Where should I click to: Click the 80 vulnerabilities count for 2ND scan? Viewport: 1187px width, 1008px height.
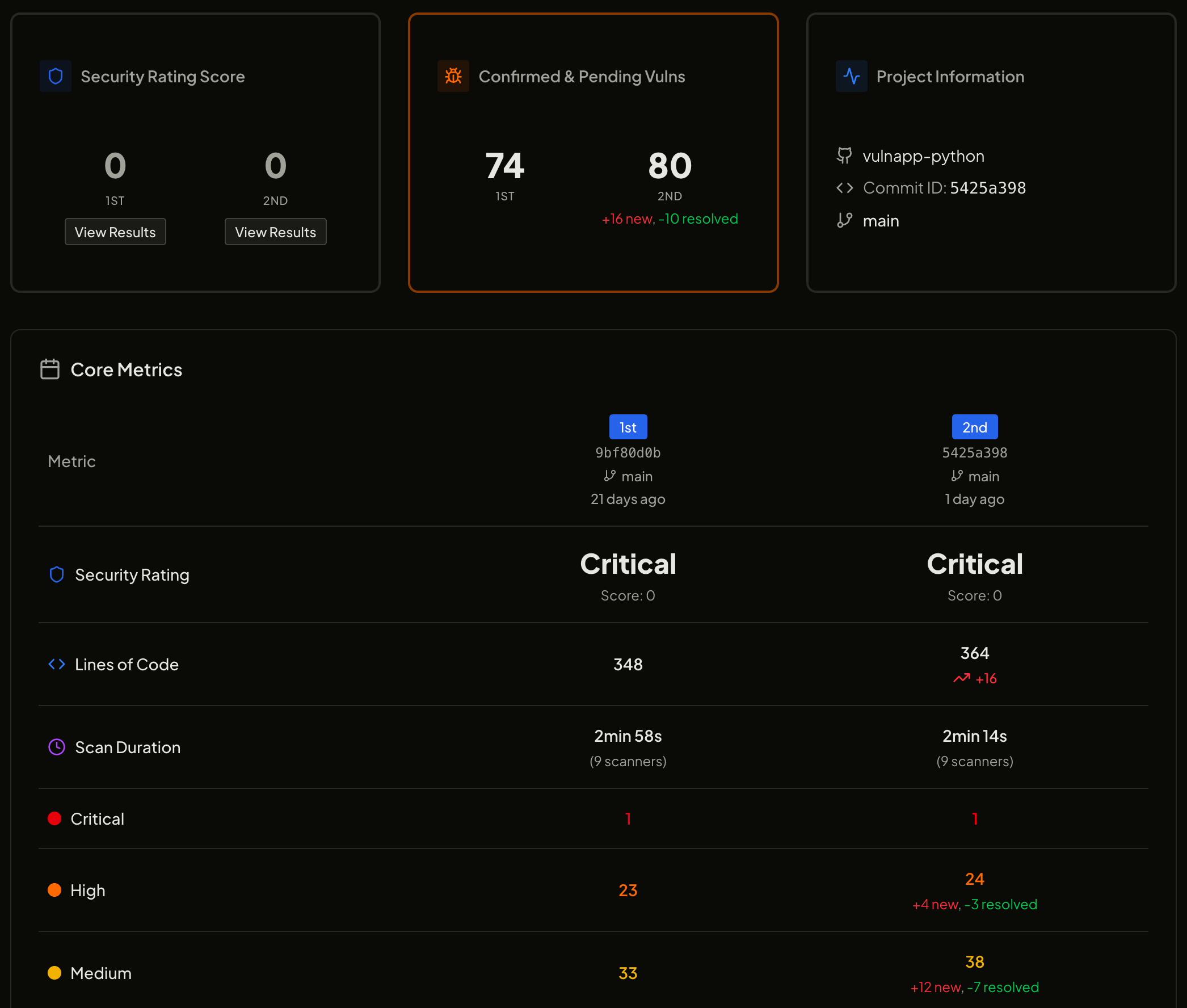670,166
